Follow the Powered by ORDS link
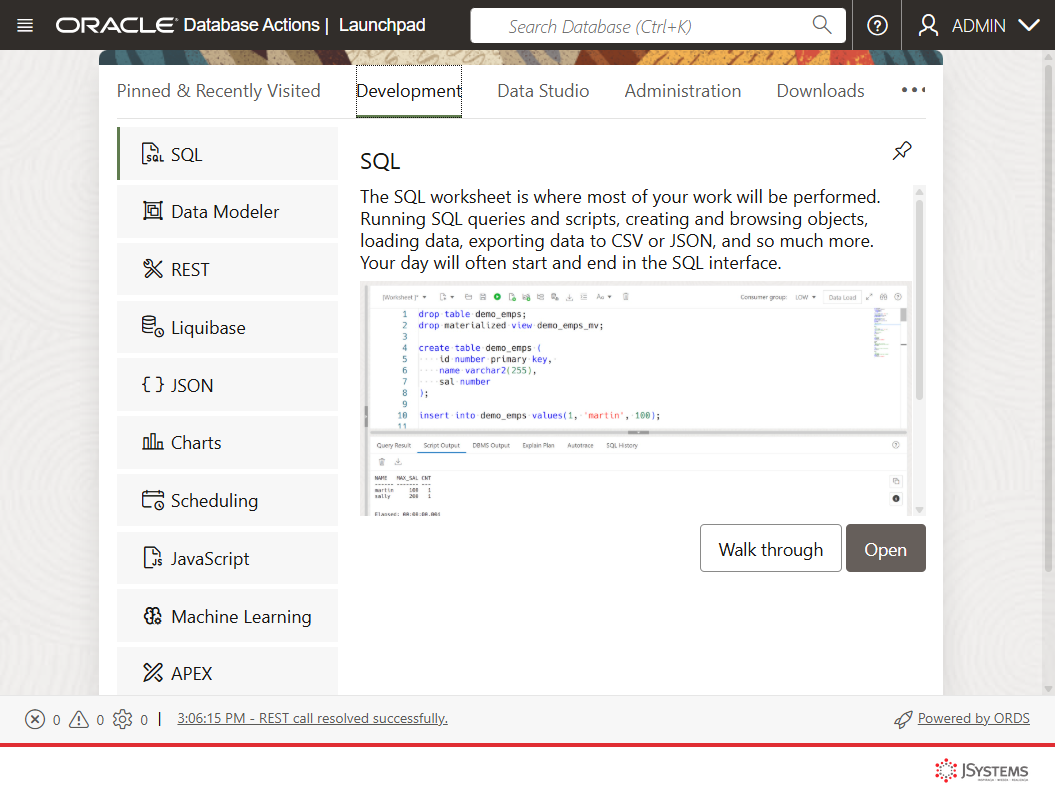 973,719
